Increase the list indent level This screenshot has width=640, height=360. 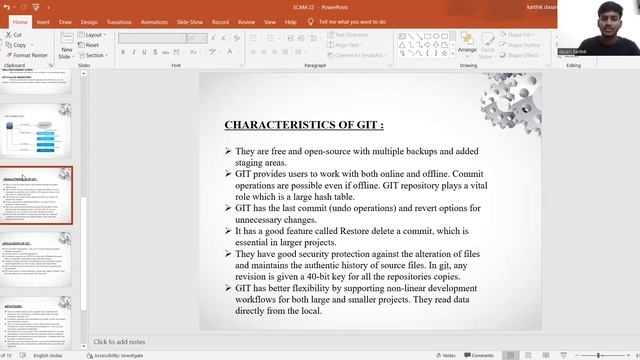pos(301,38)
